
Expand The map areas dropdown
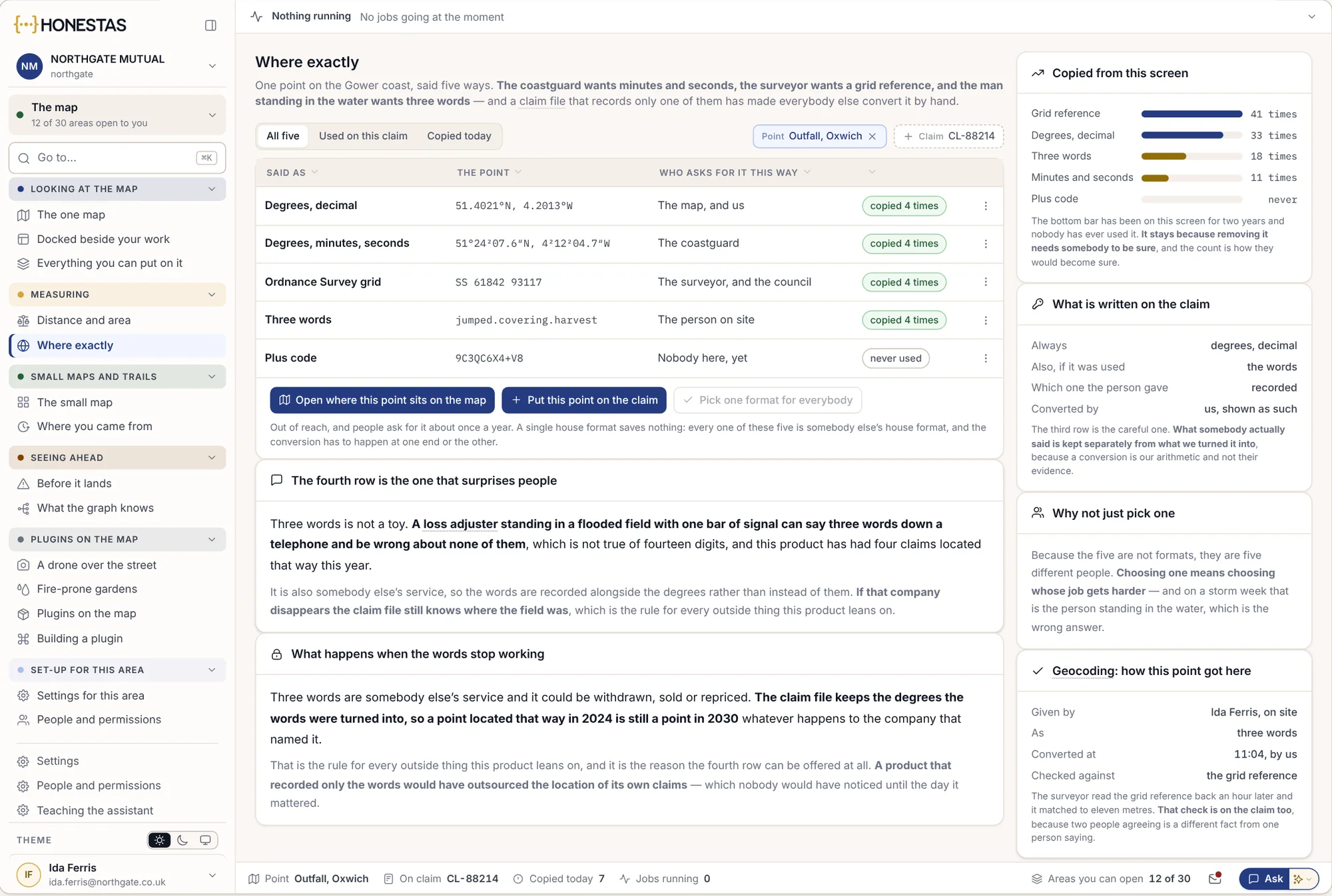point(117,114)
